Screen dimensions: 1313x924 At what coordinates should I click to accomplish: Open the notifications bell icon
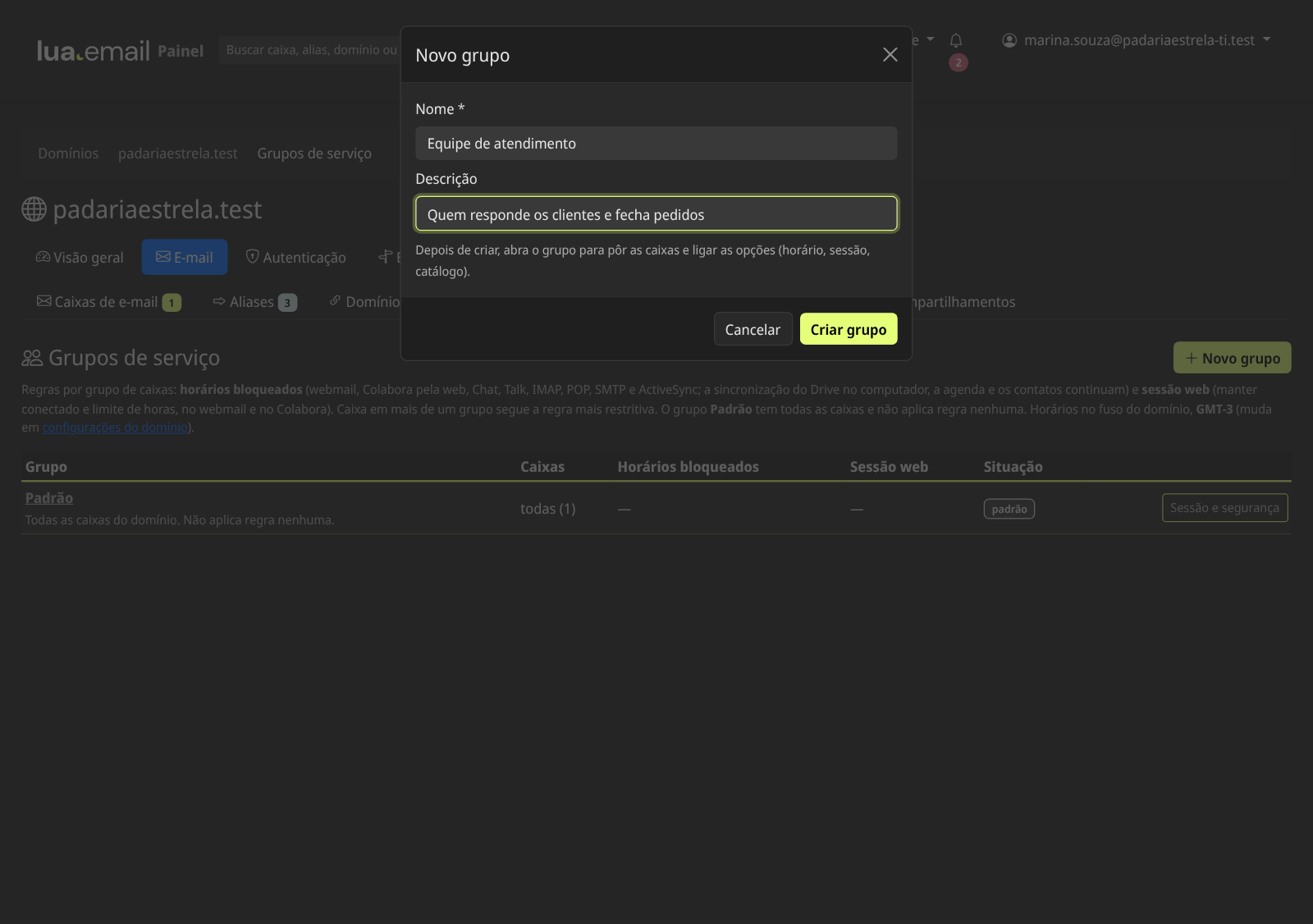click(x=956, y=40)
